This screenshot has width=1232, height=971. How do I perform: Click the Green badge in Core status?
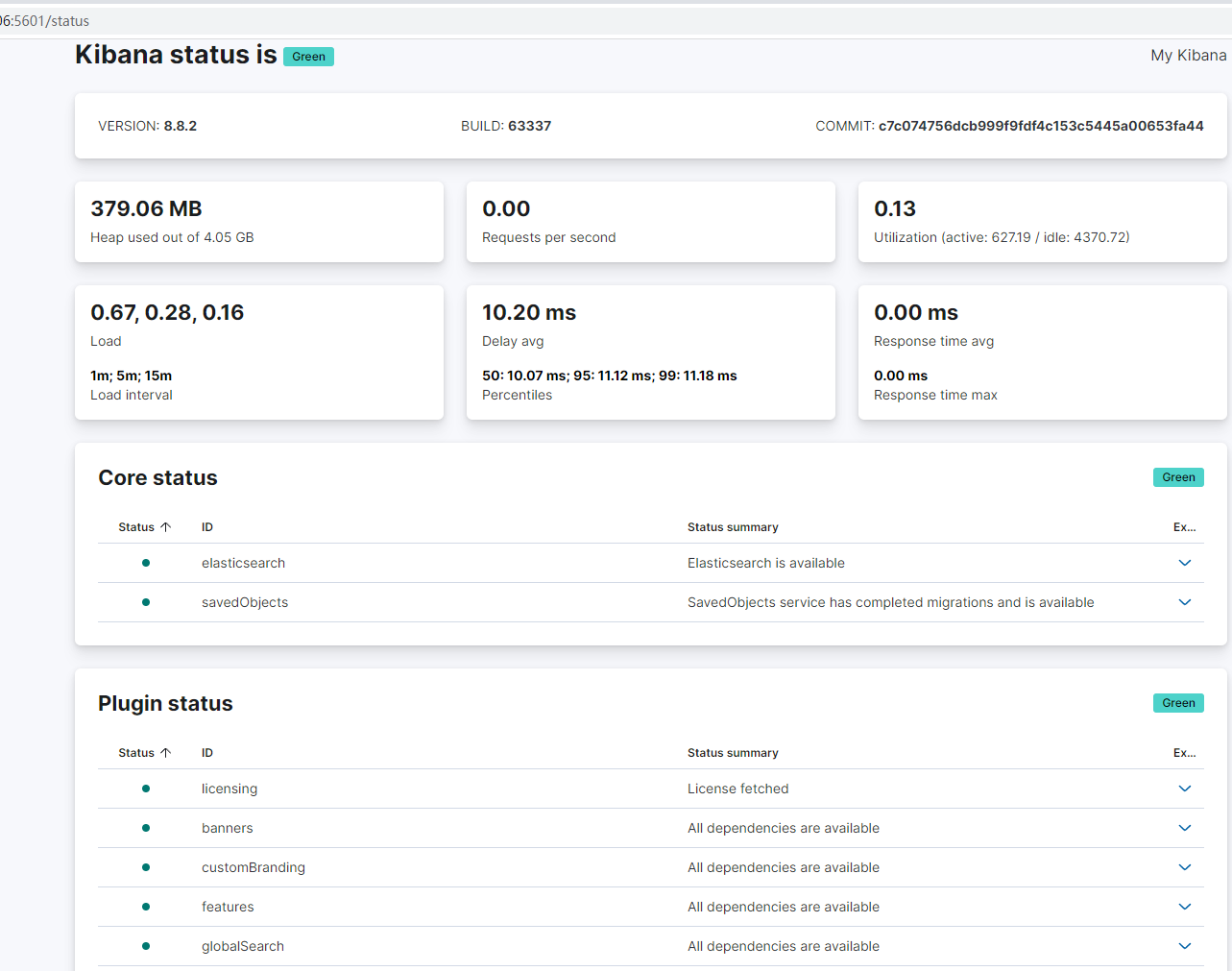(x=1177, y=477)
